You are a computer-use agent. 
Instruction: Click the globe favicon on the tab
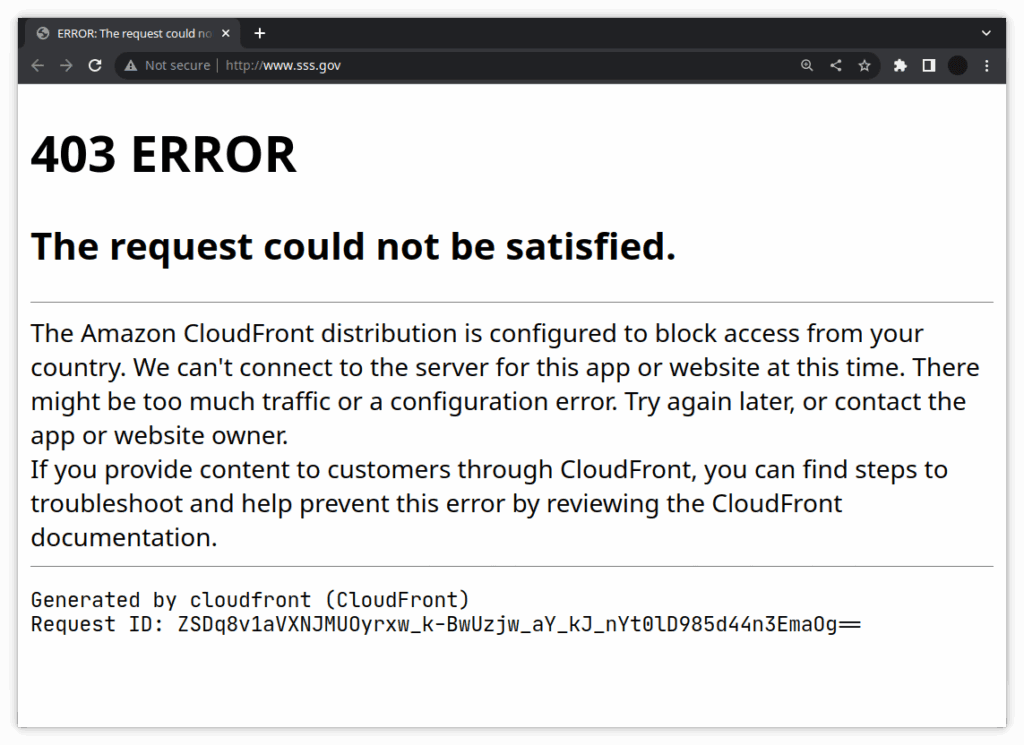coord(43,33)
